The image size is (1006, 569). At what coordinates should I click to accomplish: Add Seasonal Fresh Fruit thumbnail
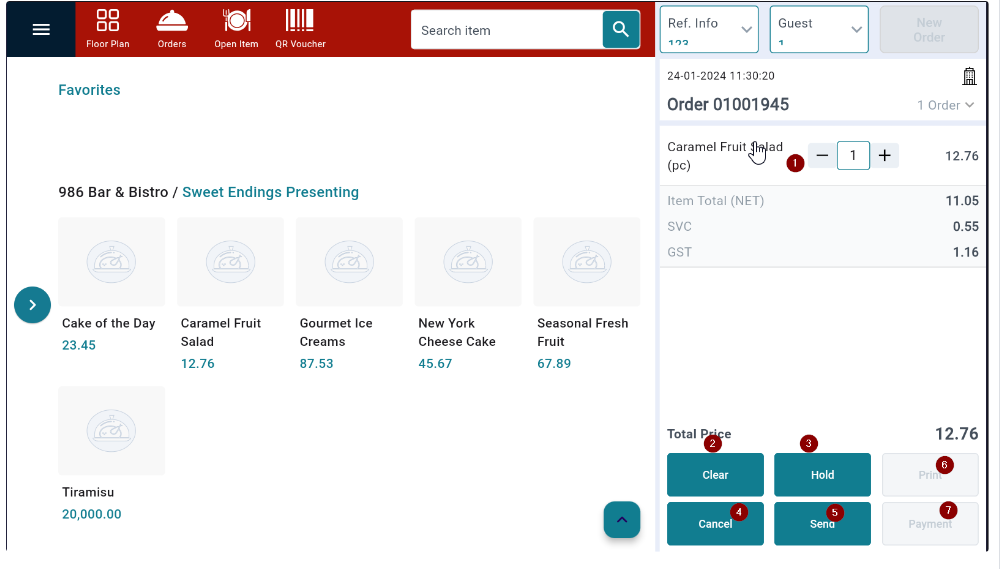pos(586,262)
